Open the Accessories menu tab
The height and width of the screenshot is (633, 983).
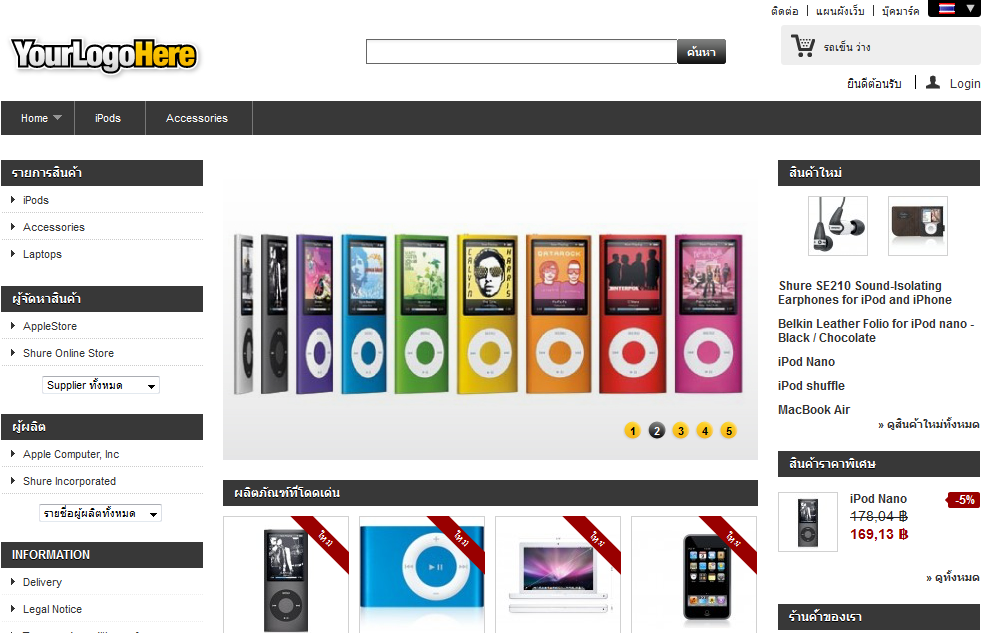click(197, 118)
